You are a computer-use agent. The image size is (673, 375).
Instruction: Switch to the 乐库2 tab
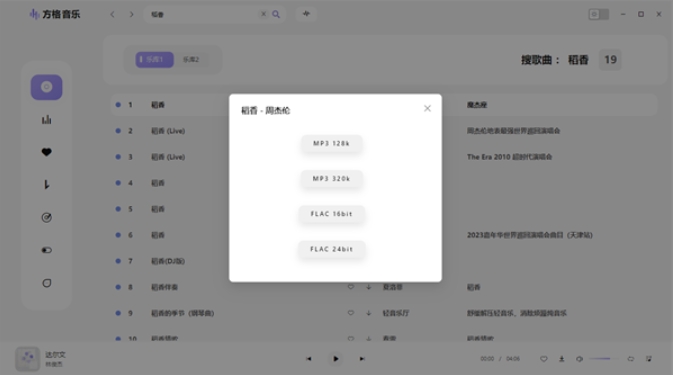[x=191, y=60]
